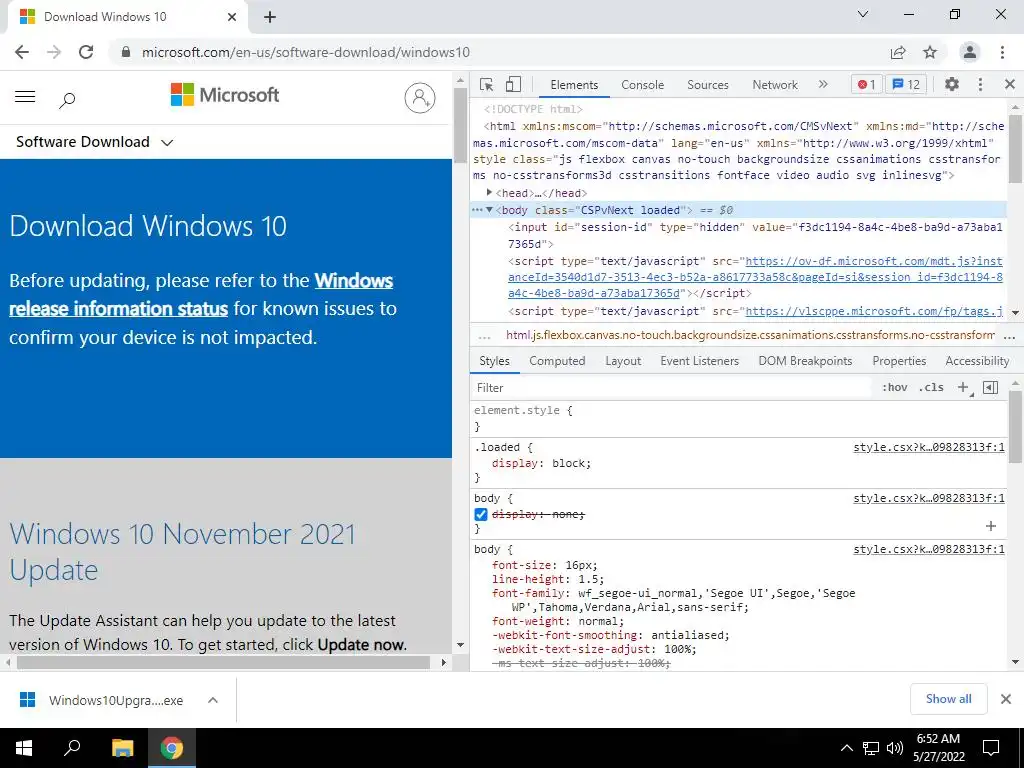
Task: Add new style rule plus icon
Action: click(x=964, y=387)
